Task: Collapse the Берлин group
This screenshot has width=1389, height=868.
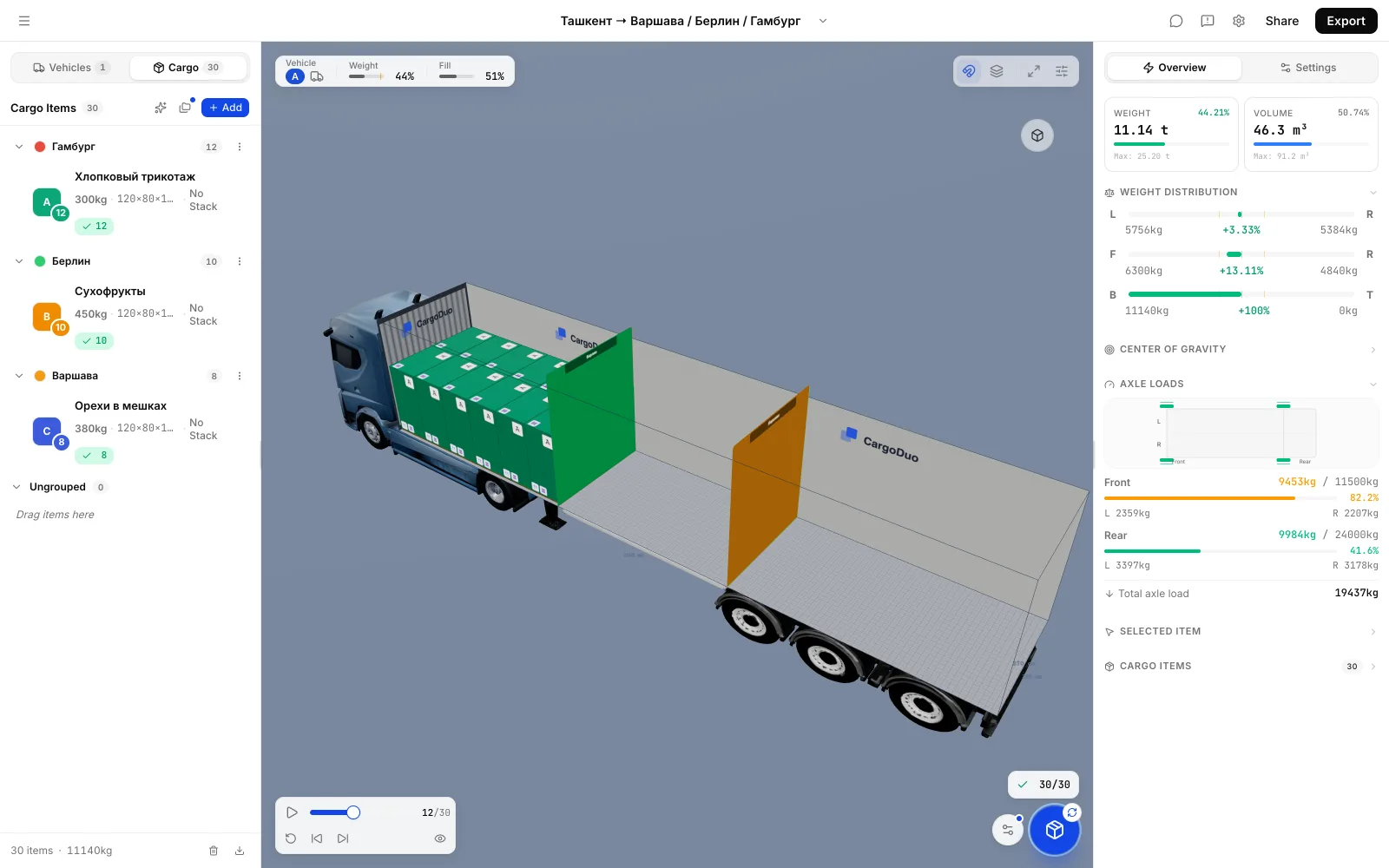Action: coord(19,261)
